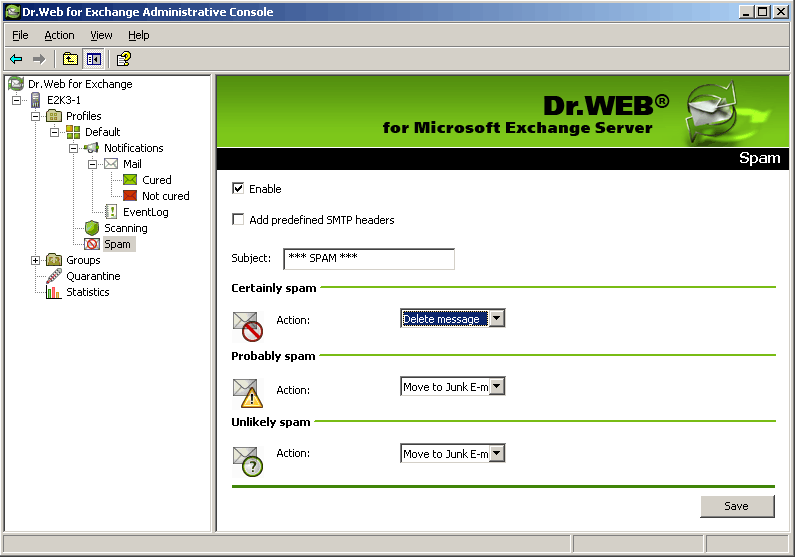Select the Cured tree label
The width and height of the screenshot is (795, 557).
(x=157, y=180)
